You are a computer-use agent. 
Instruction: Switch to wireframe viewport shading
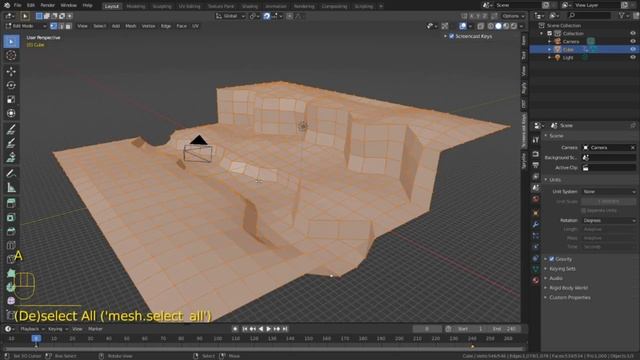tap(491, 26)
